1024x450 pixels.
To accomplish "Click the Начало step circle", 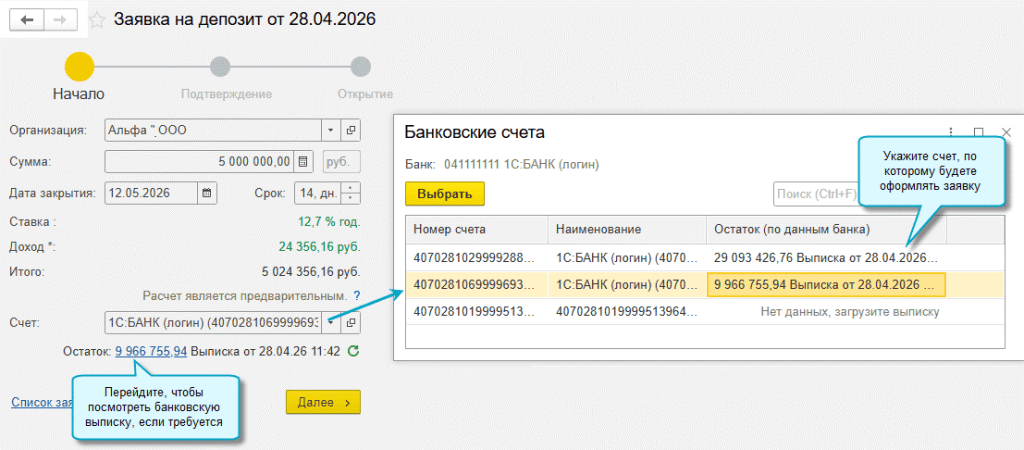I will click(79, 67).
